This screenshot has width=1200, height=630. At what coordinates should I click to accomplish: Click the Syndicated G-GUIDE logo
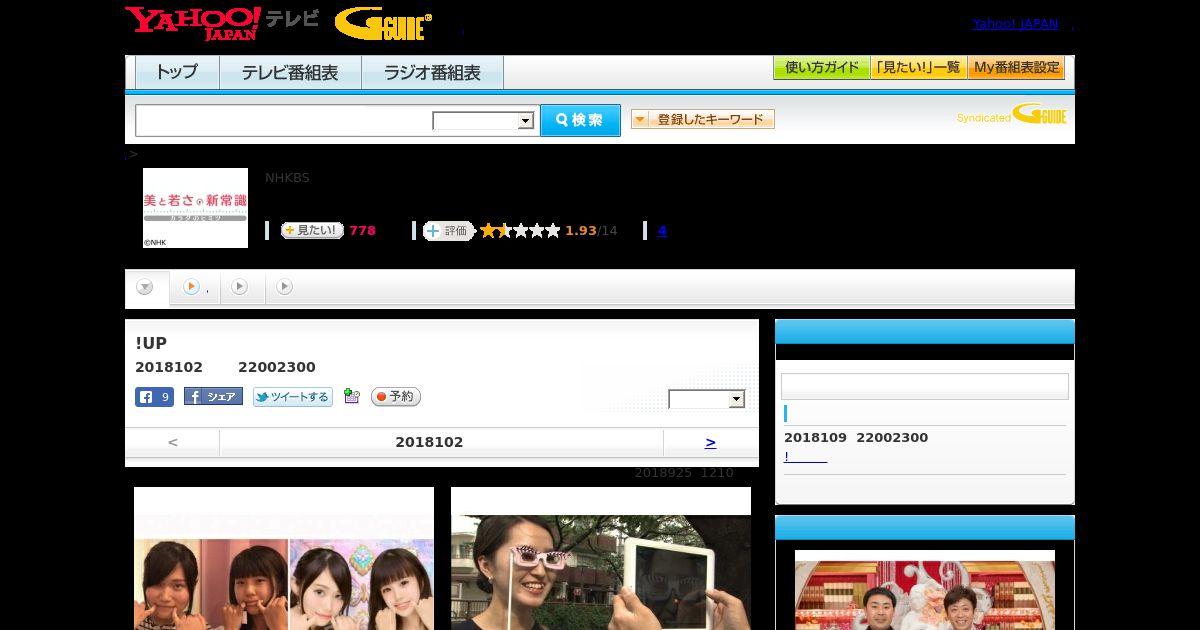[1012, 114]
